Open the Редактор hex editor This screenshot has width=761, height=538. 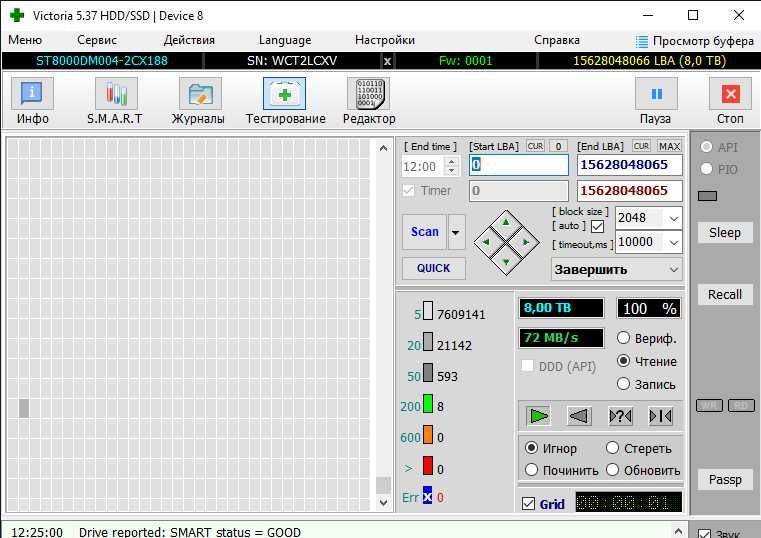point(369,101)
